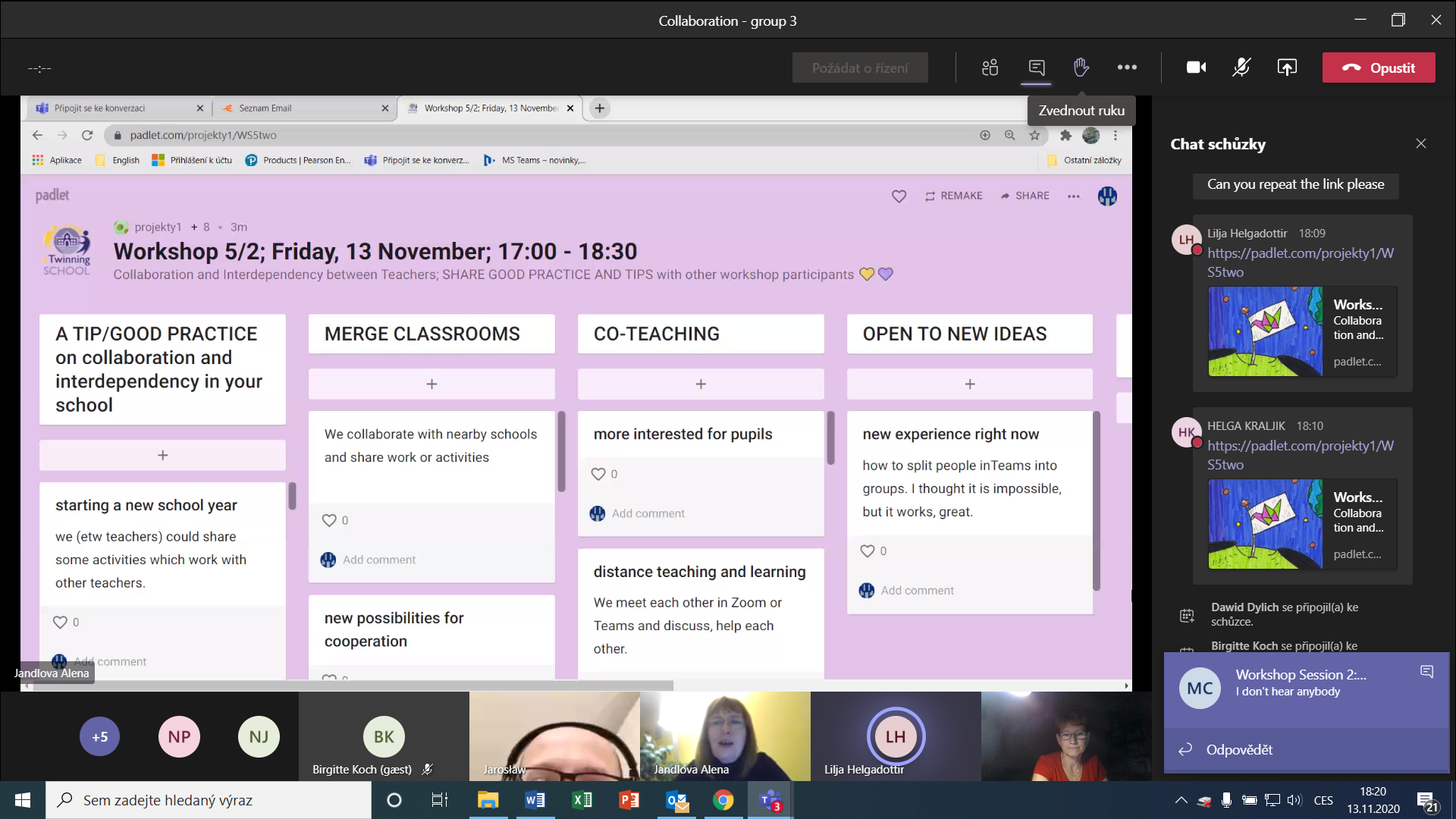Unmute the microphone
This screenshot has width=1456, height=819.
1241,67
